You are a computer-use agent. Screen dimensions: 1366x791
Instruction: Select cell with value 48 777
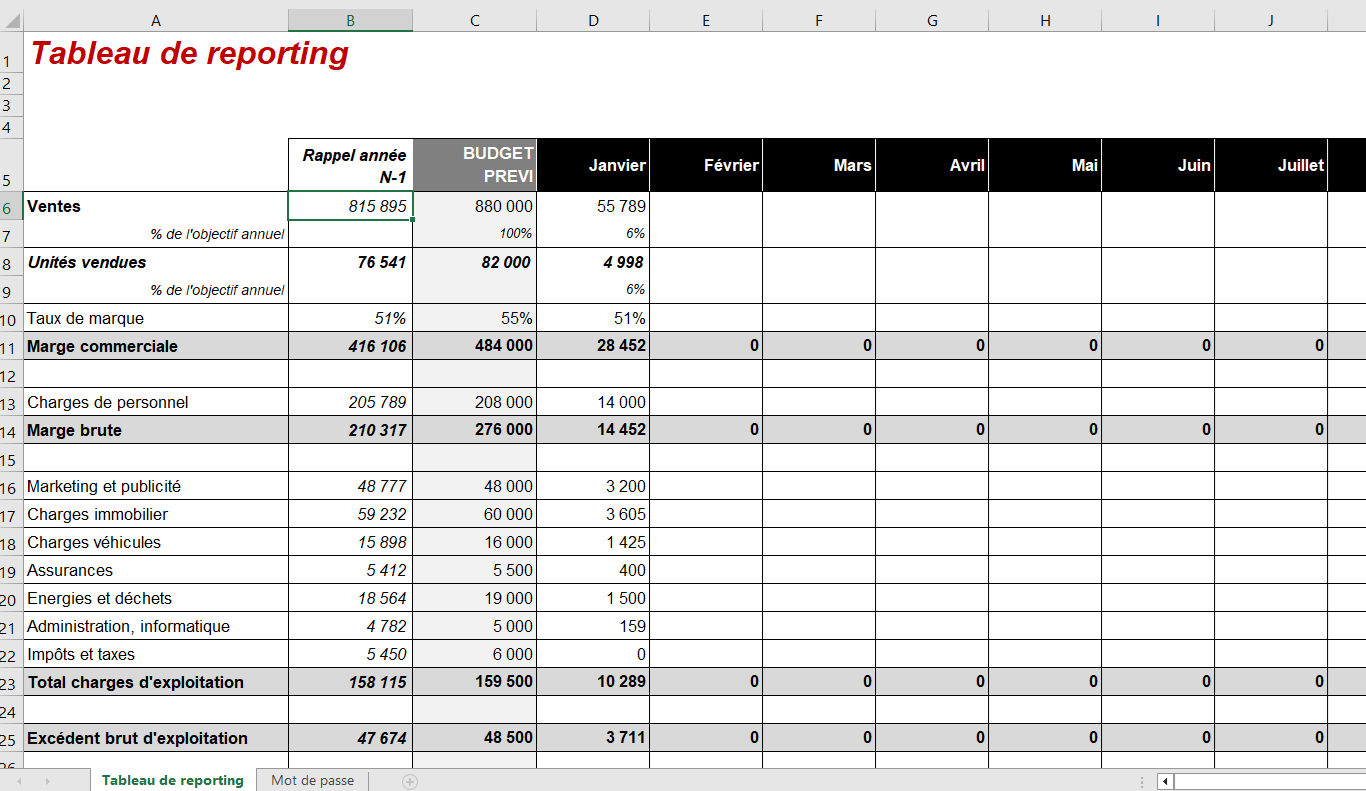(351, 486)
